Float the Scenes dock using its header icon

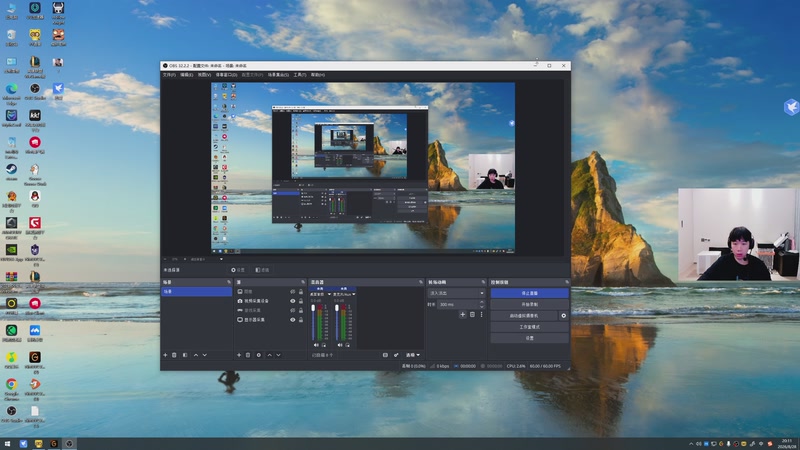(229, 282)
